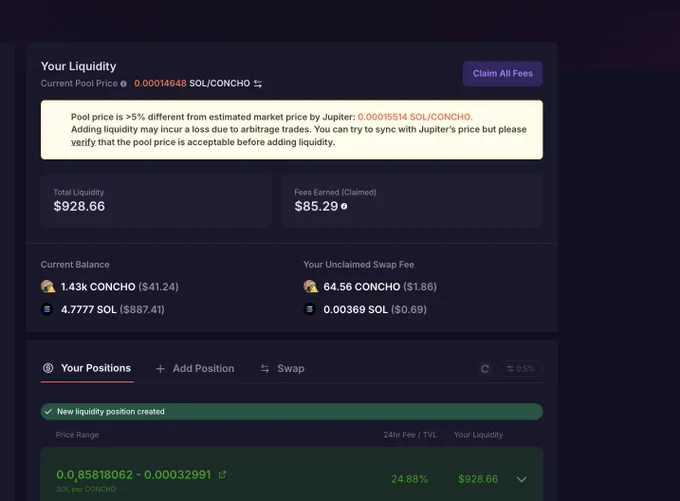Click the plus icon beside Add Position

pos(160,369)
